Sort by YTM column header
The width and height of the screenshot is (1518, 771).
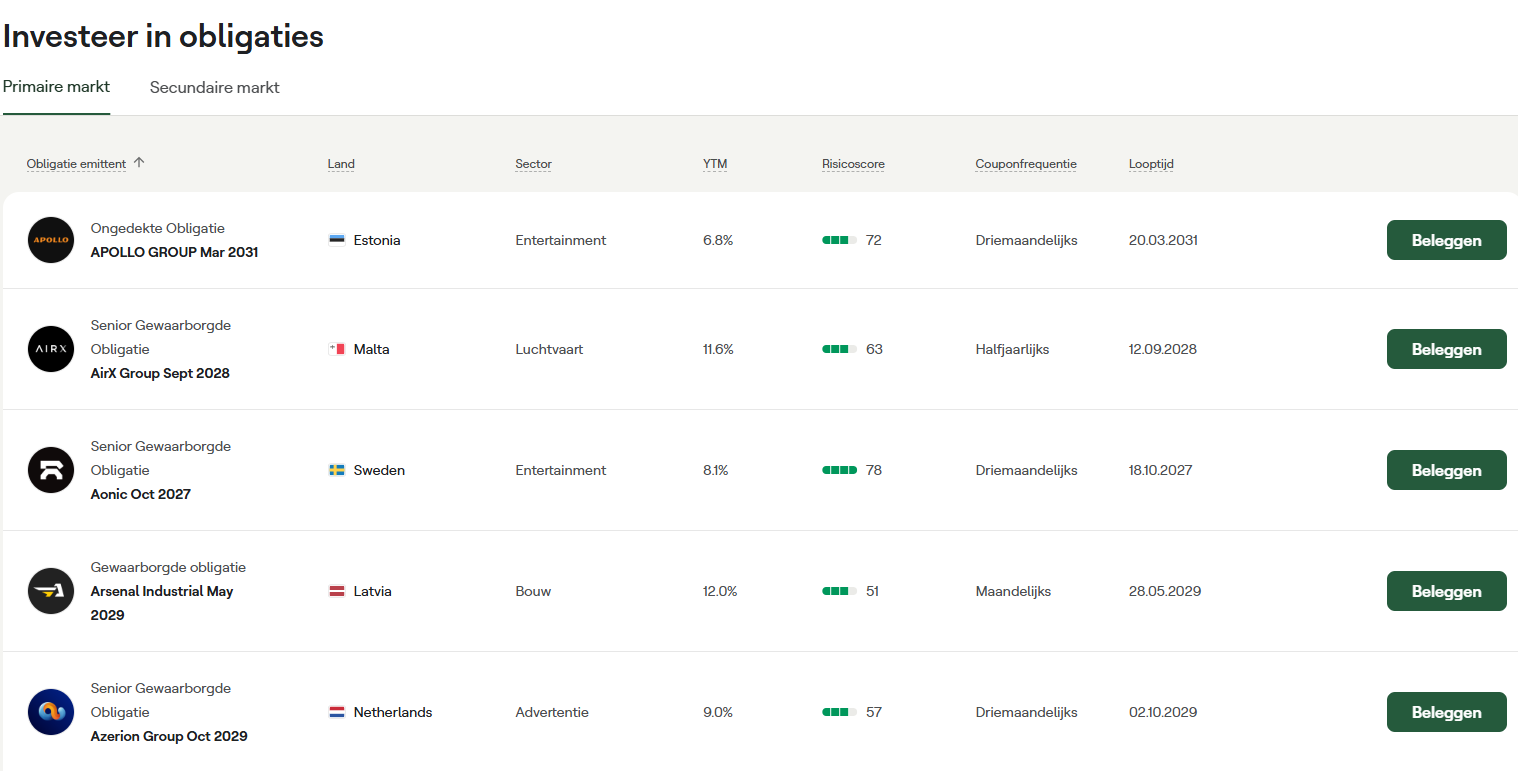(x=715, y=164)
